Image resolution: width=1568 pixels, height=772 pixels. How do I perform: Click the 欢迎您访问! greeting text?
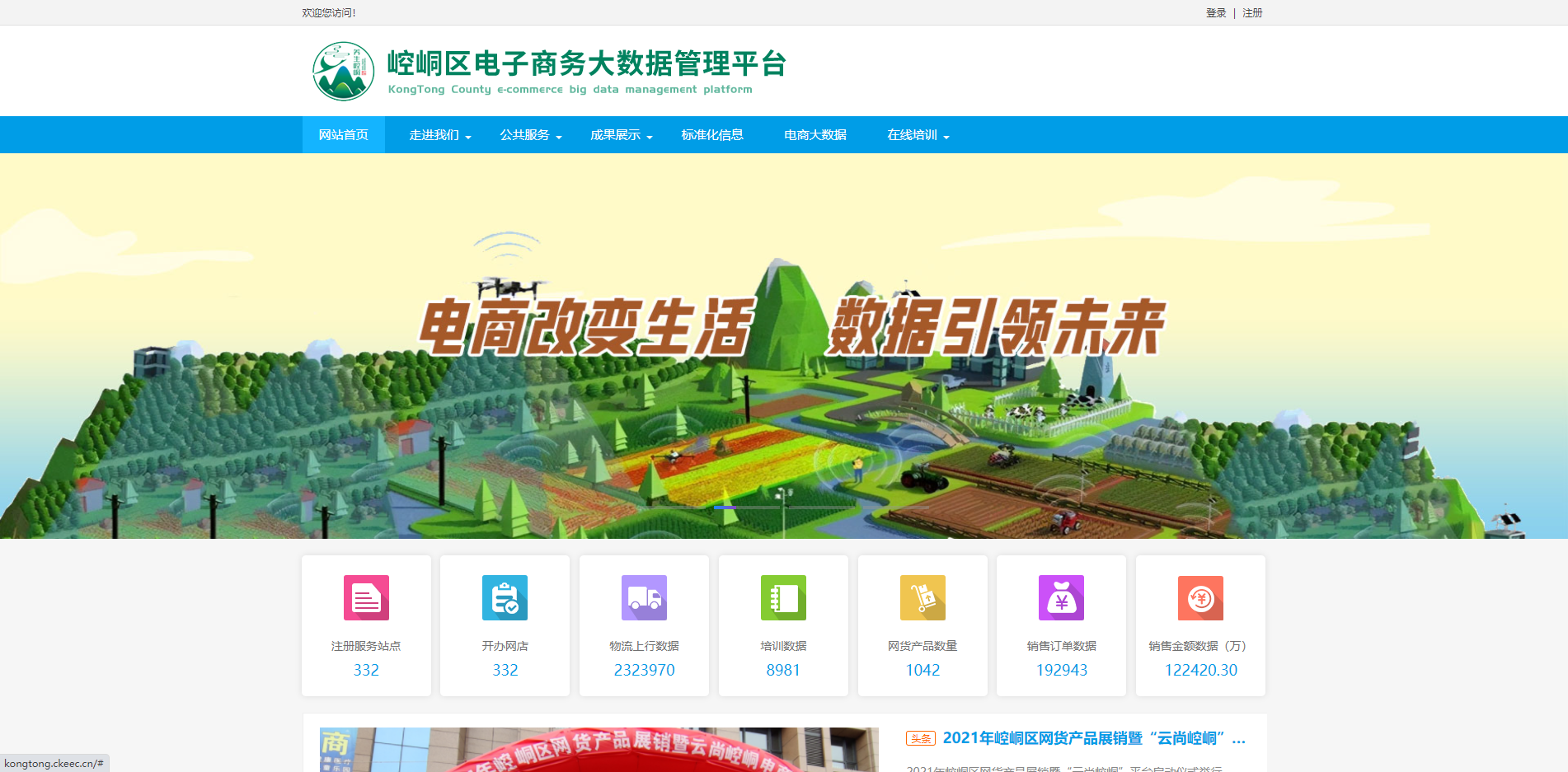[329, 12]
